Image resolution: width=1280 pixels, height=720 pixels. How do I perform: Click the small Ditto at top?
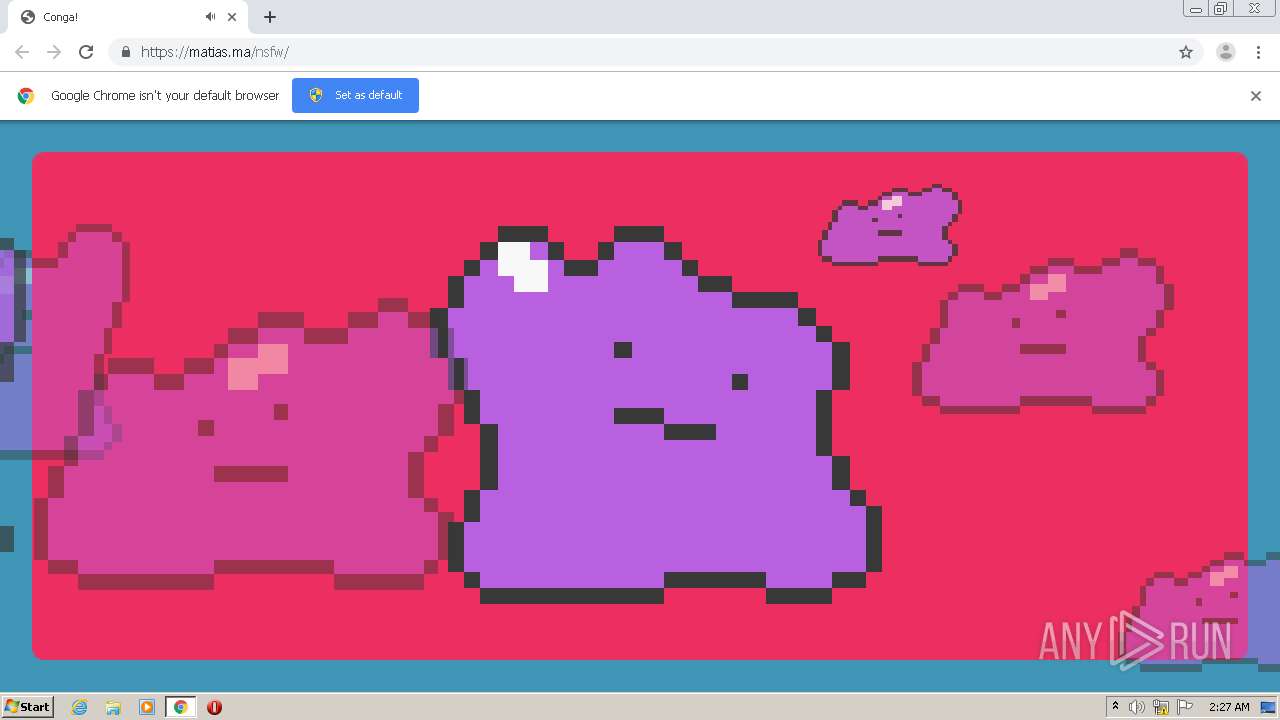click(x=890, y=225)
